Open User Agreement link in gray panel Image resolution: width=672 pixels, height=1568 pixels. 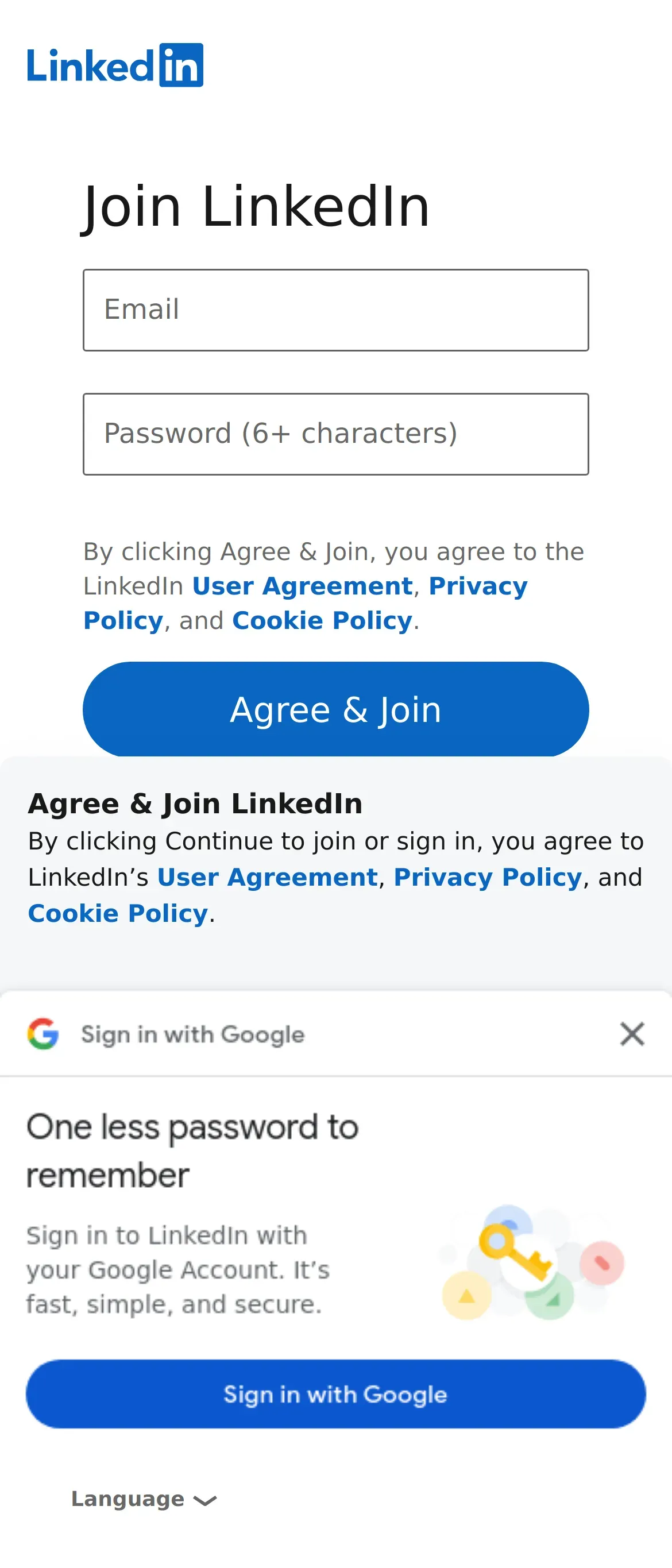[267, 878]
